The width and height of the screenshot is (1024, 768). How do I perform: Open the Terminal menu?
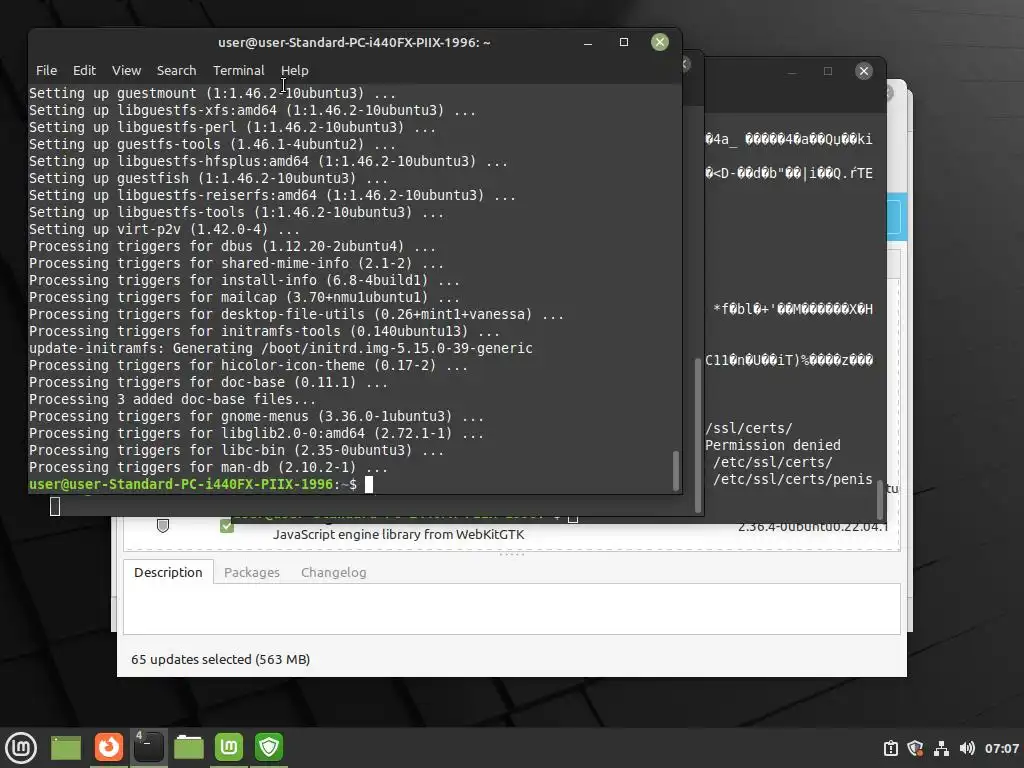[x=238, y=71]
